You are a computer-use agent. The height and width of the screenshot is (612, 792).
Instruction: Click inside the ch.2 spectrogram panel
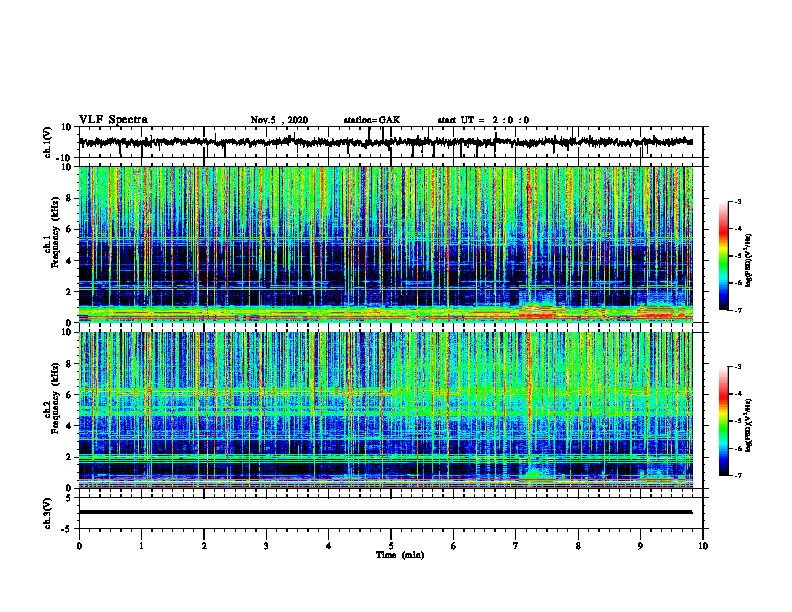tap(385, 410)
